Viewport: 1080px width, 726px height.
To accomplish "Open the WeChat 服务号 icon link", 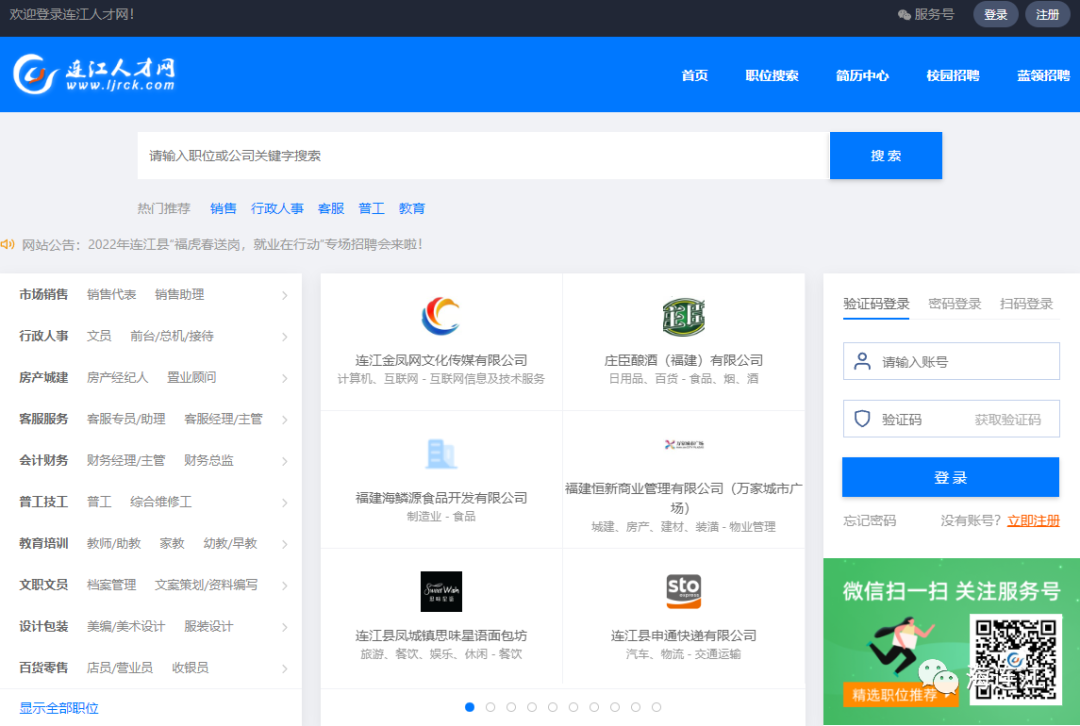I will click(x=904, y=14).
